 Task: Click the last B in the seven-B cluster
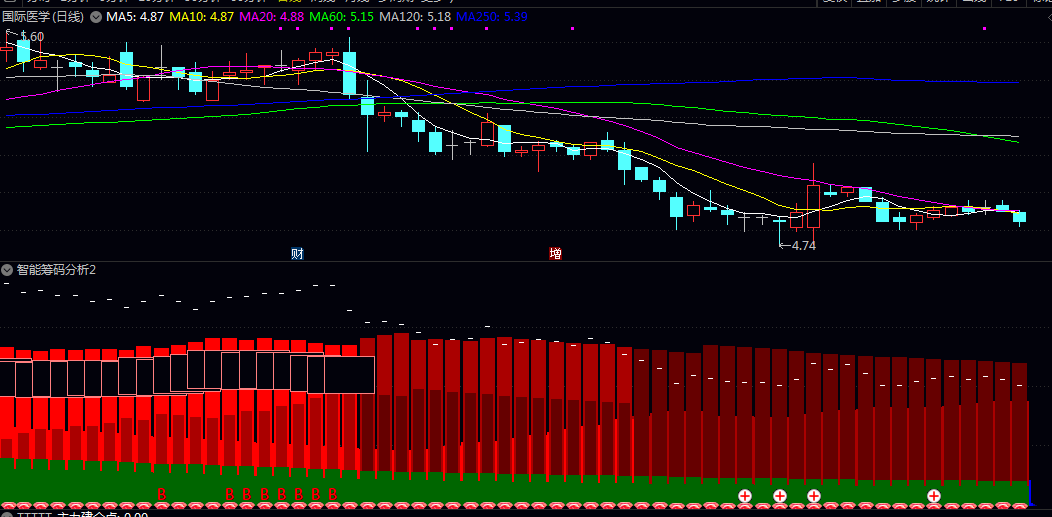tap(332, 494)
